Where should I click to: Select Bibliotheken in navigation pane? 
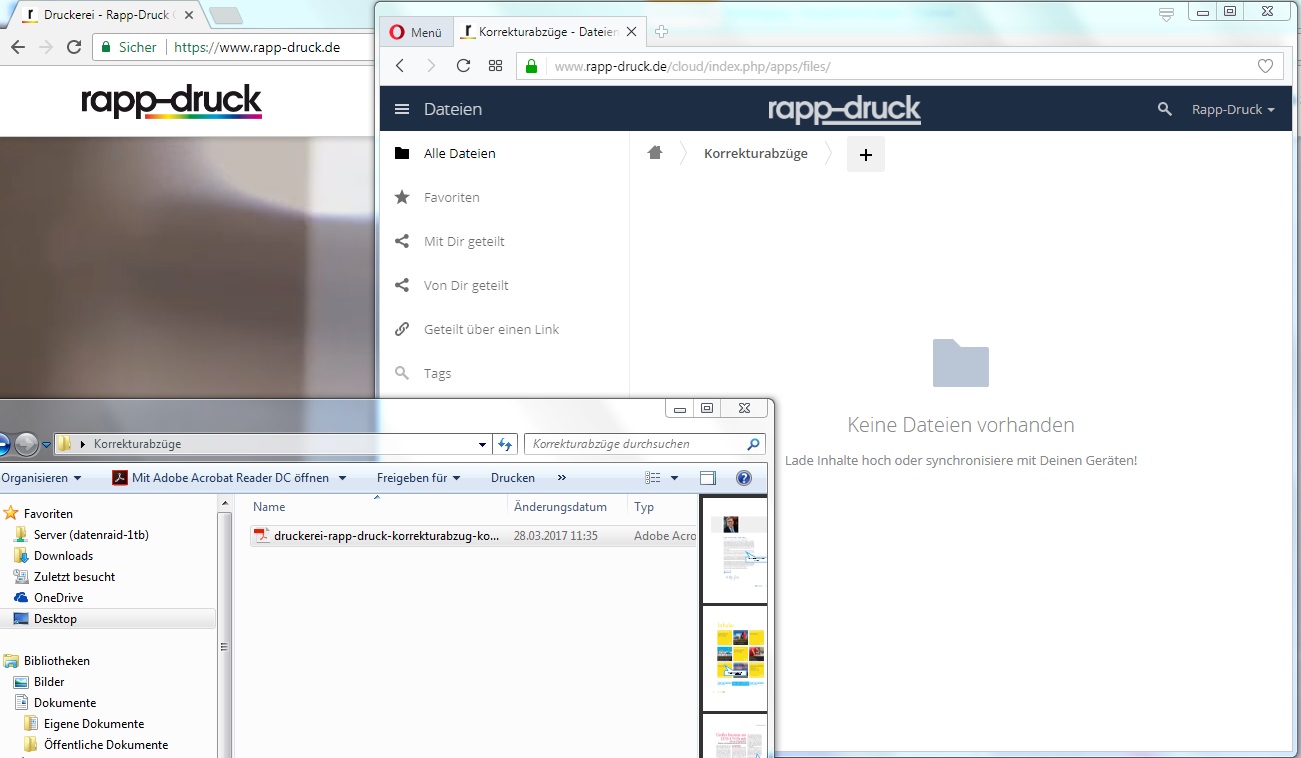pyautogui.click(x=57, y=661)
